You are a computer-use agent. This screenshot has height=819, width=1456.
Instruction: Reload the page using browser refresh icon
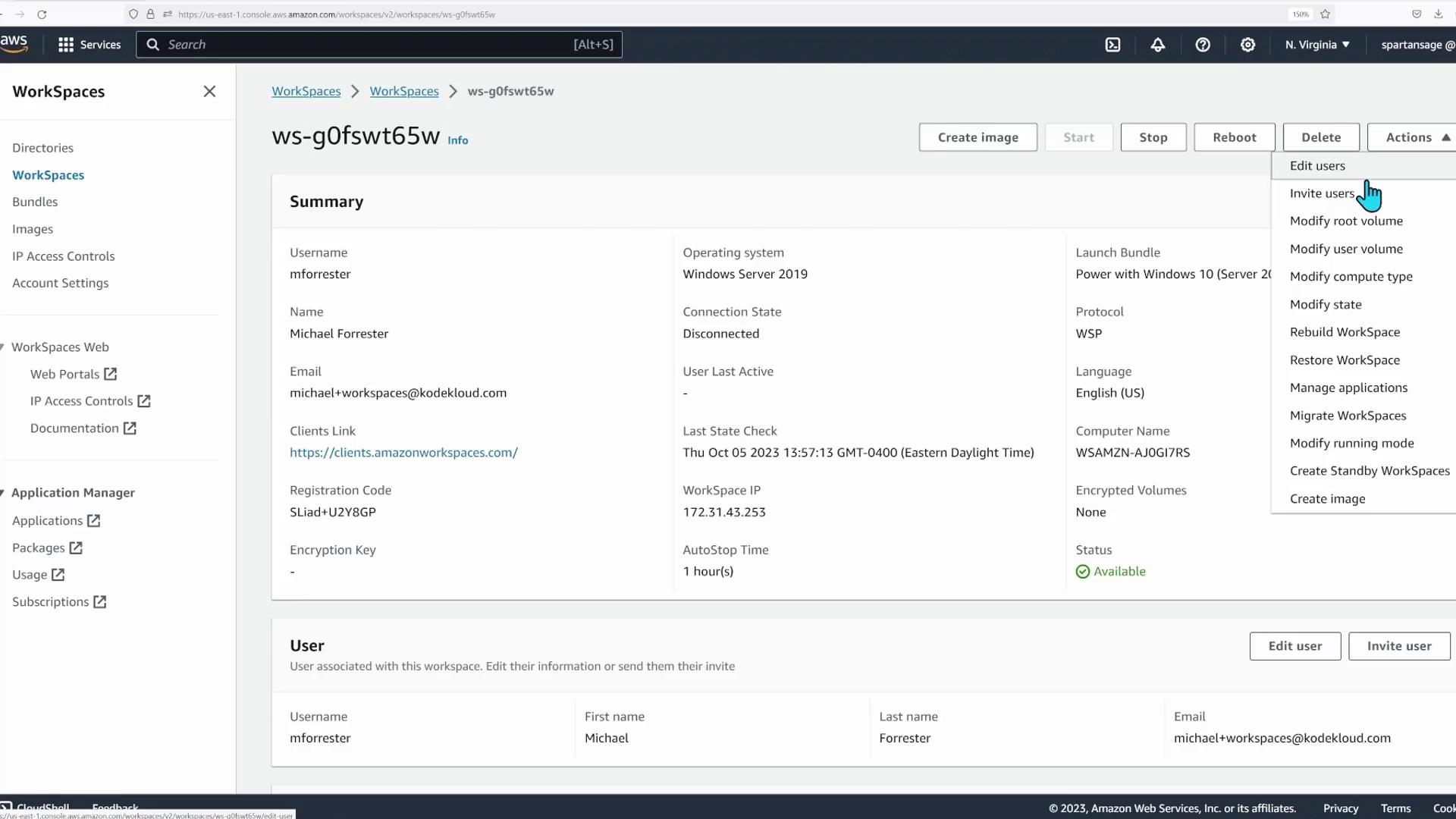(x=42, y=14)
